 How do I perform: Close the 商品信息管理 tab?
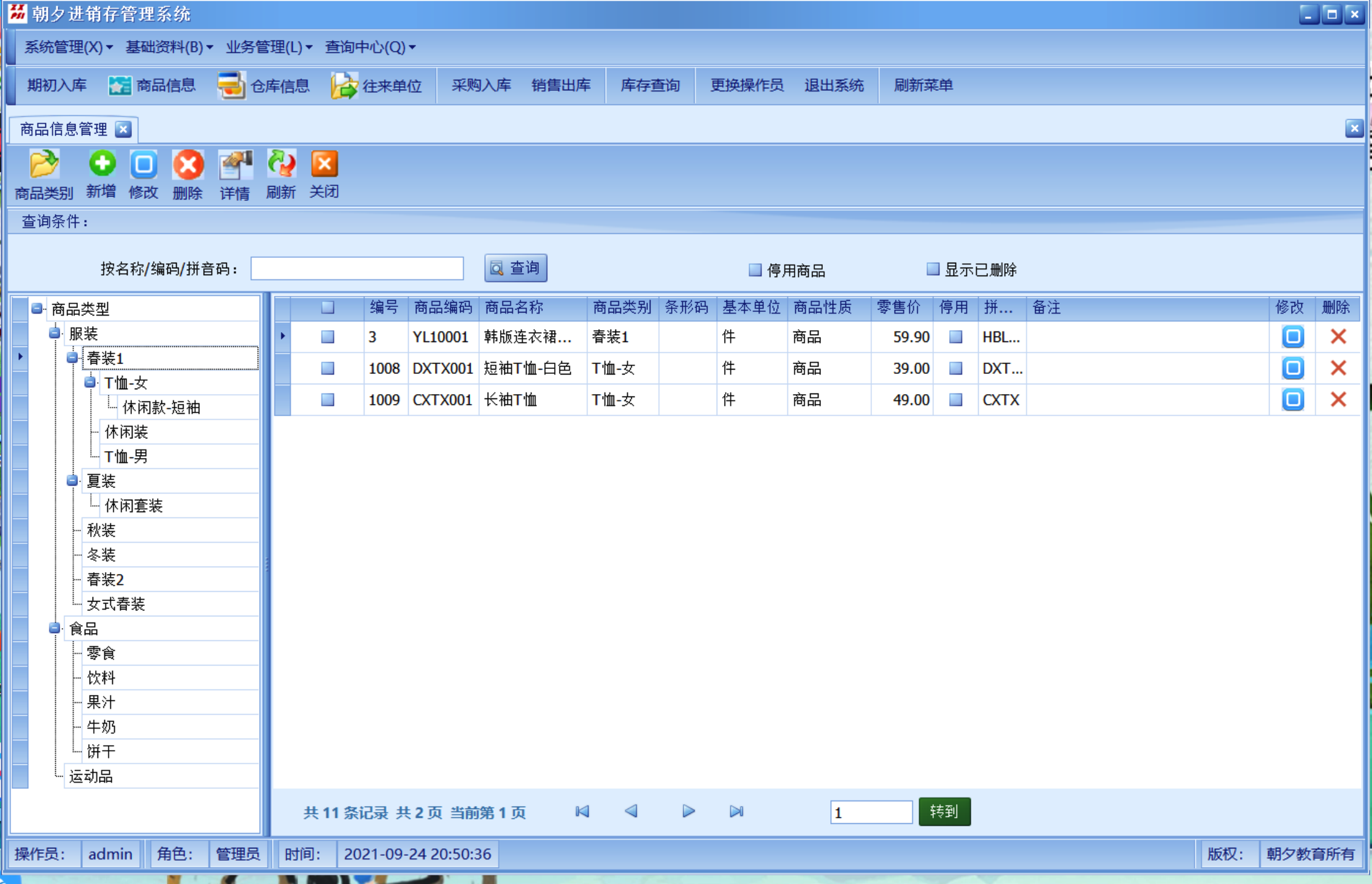pyautogui.click(x=123, y=130)
